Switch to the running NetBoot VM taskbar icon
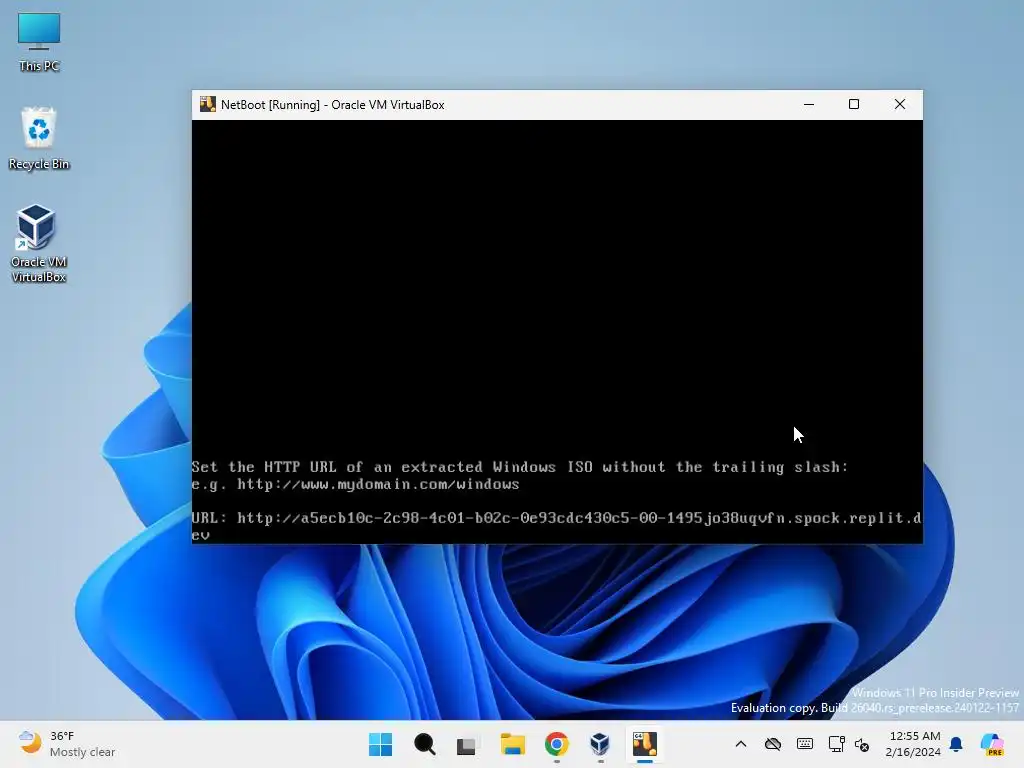 pyautogui.click(x=645, y=744)
